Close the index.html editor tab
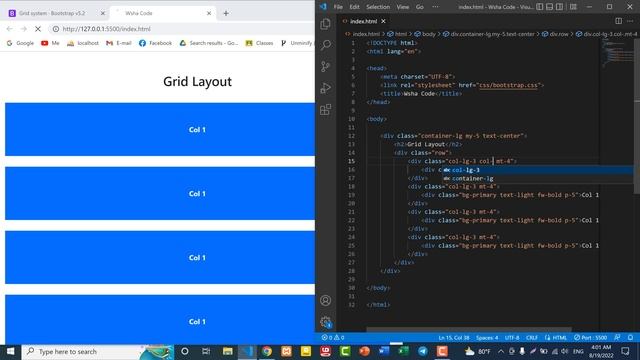640x360 pixels. pos(383,21)
